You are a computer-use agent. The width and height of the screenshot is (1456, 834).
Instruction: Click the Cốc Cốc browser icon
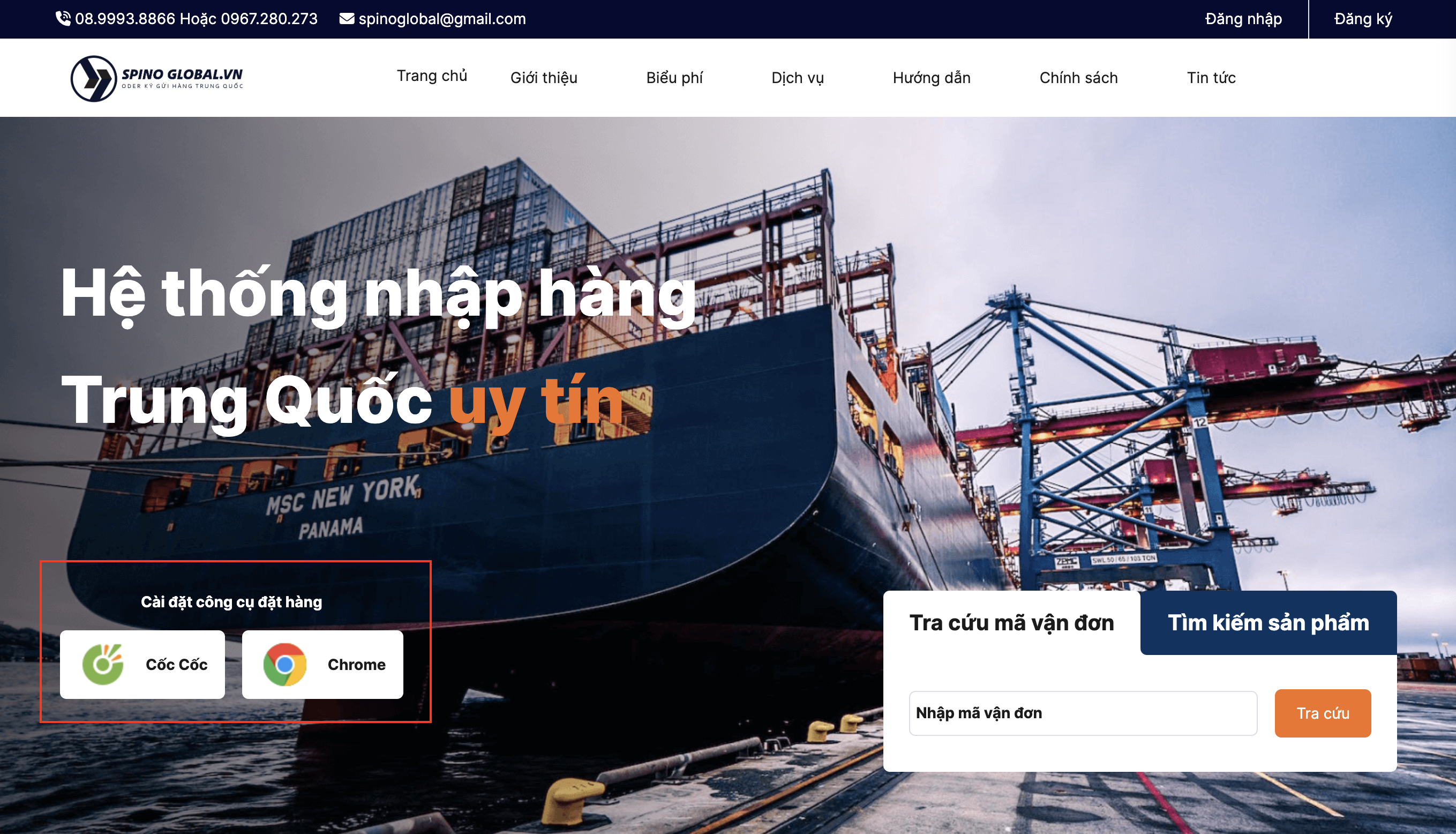[x=103, y=665]
